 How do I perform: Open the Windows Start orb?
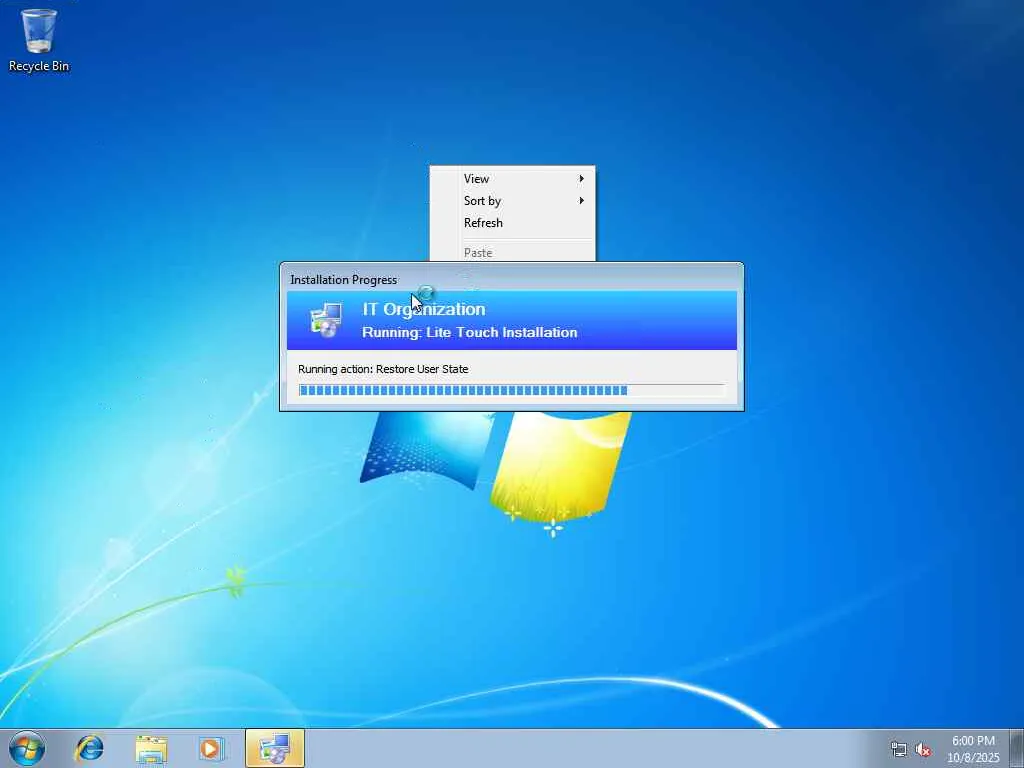[27, 748]
